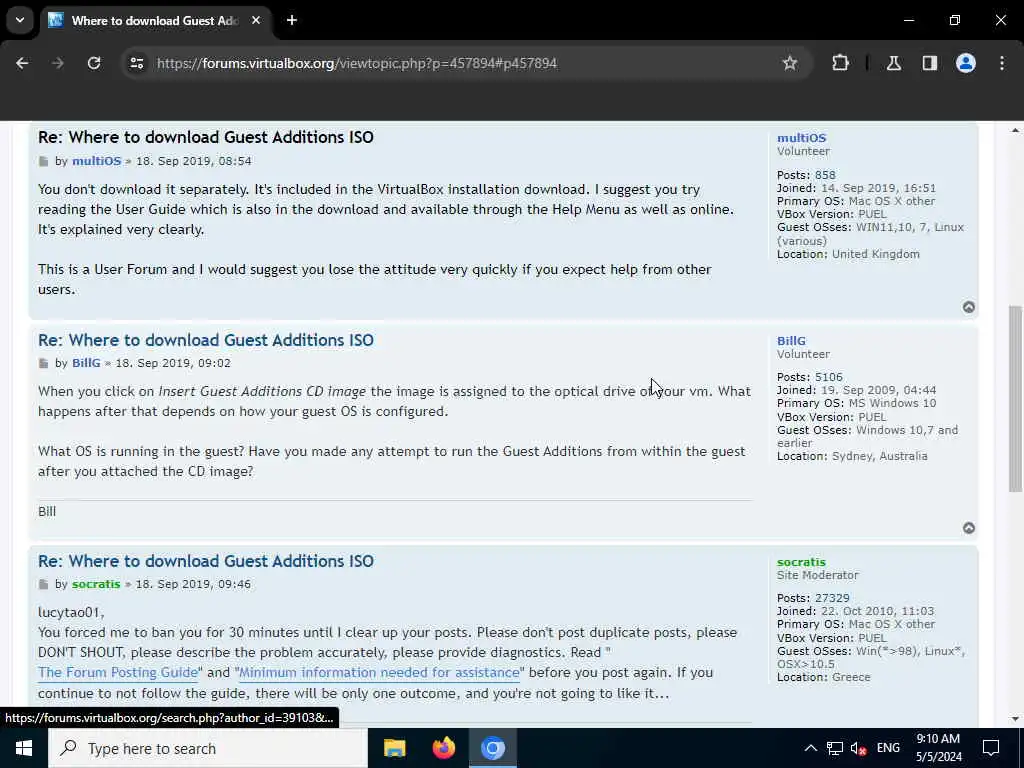Click signature text 'Bill'

coord(47,511)
